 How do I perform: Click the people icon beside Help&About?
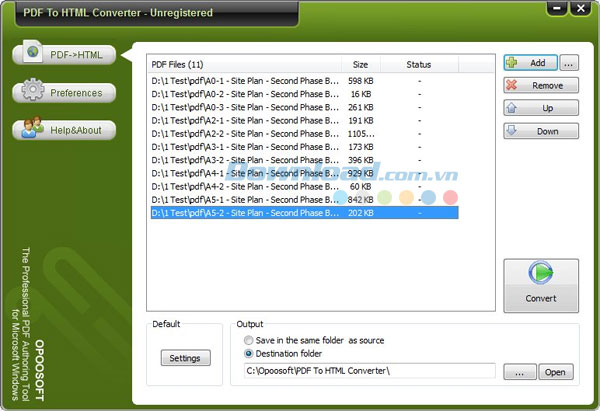[33, 127]
